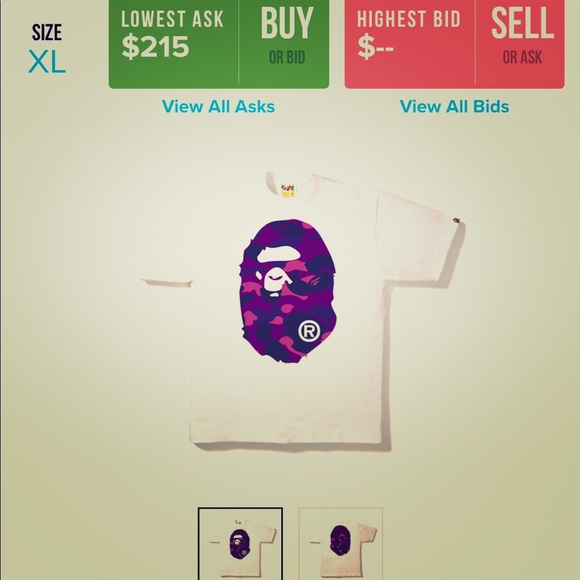The image size is (580, 580).
Task: Click the green BUY button
Action: coord(284,44)
